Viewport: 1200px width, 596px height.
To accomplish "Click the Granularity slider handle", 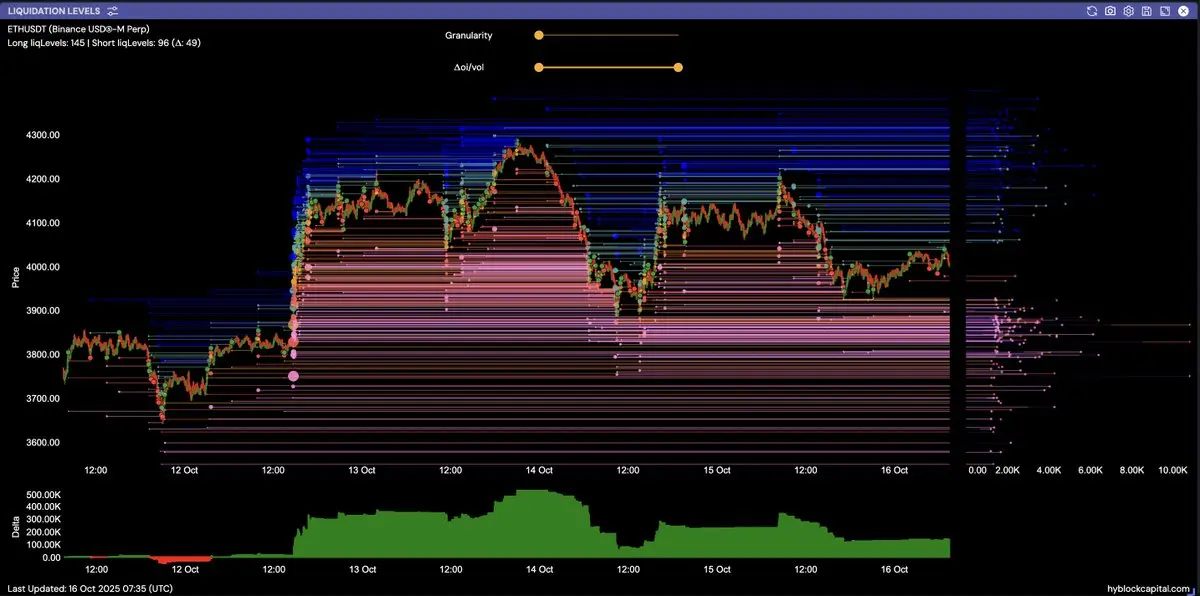I will pyautogui.click(x=539, y=35).
